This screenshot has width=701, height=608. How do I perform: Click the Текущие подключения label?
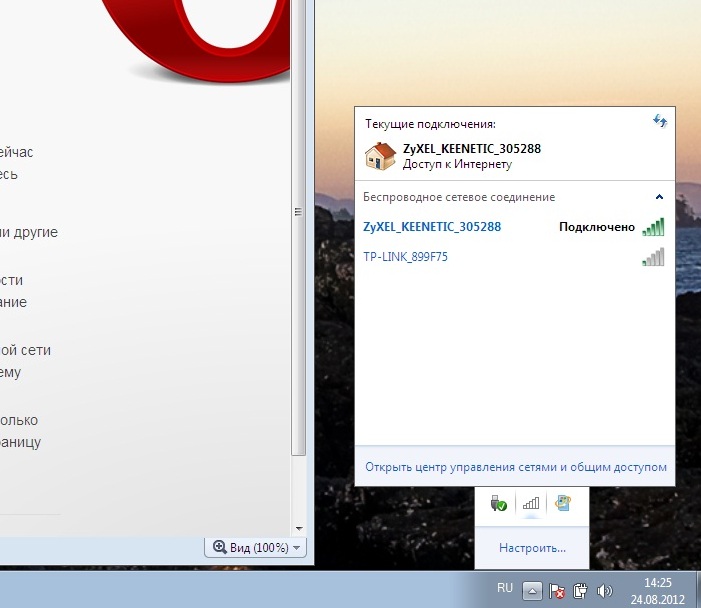coord(430,124)
